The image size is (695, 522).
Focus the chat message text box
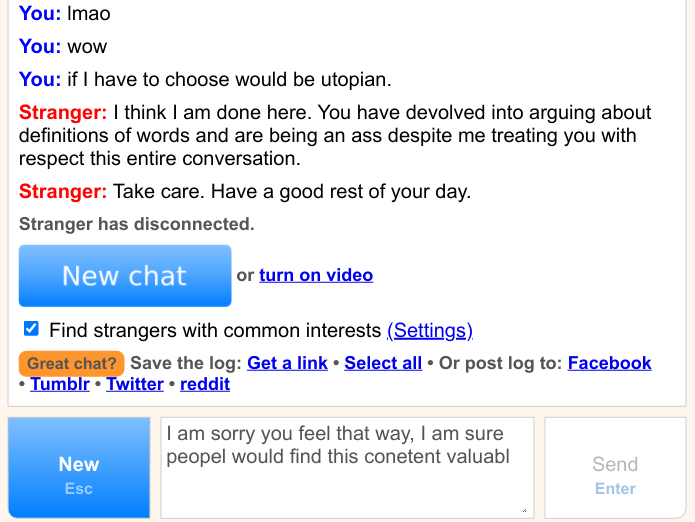(x=347, y=467)
